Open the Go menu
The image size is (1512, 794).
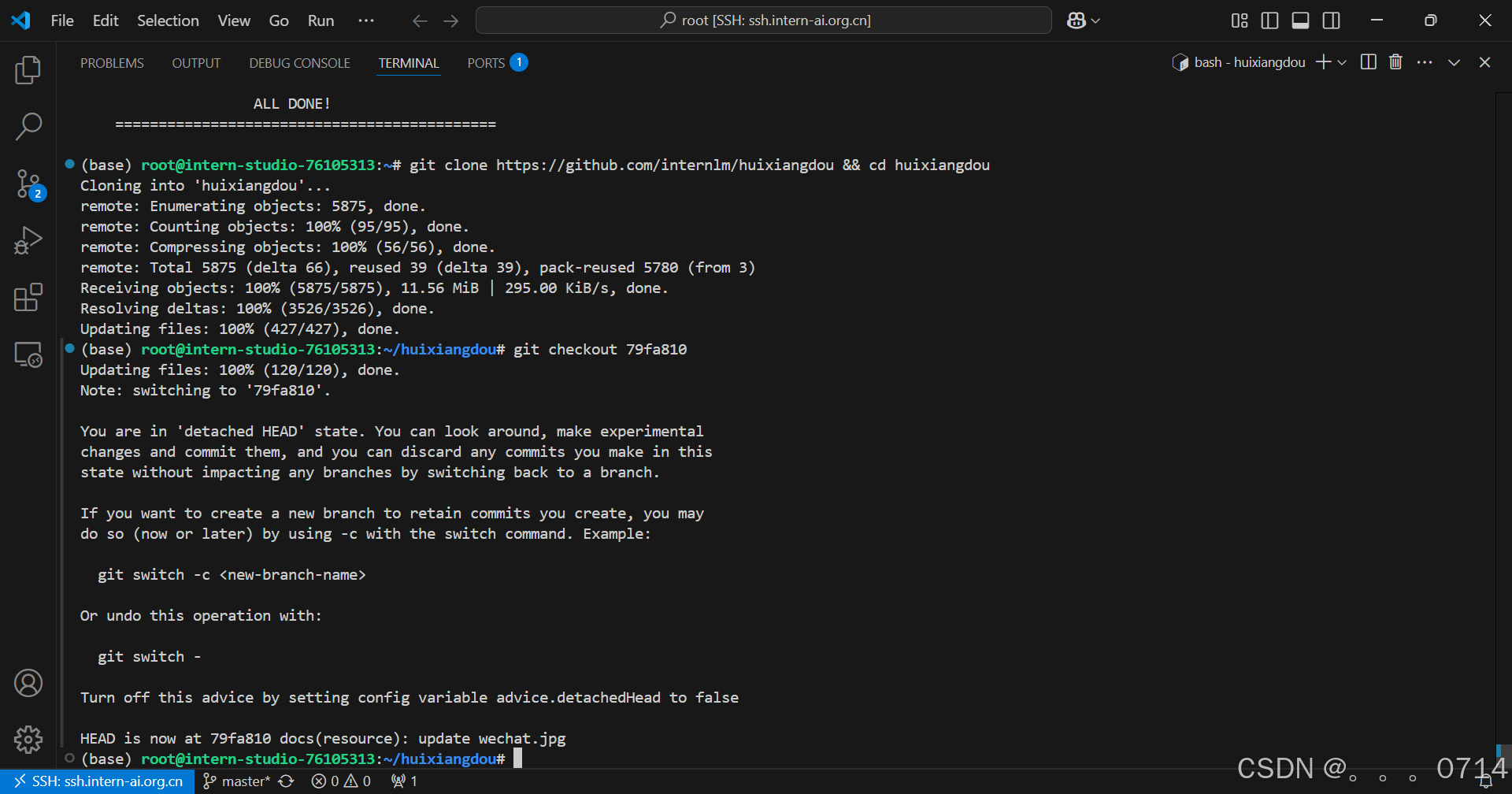pos(279,20)
